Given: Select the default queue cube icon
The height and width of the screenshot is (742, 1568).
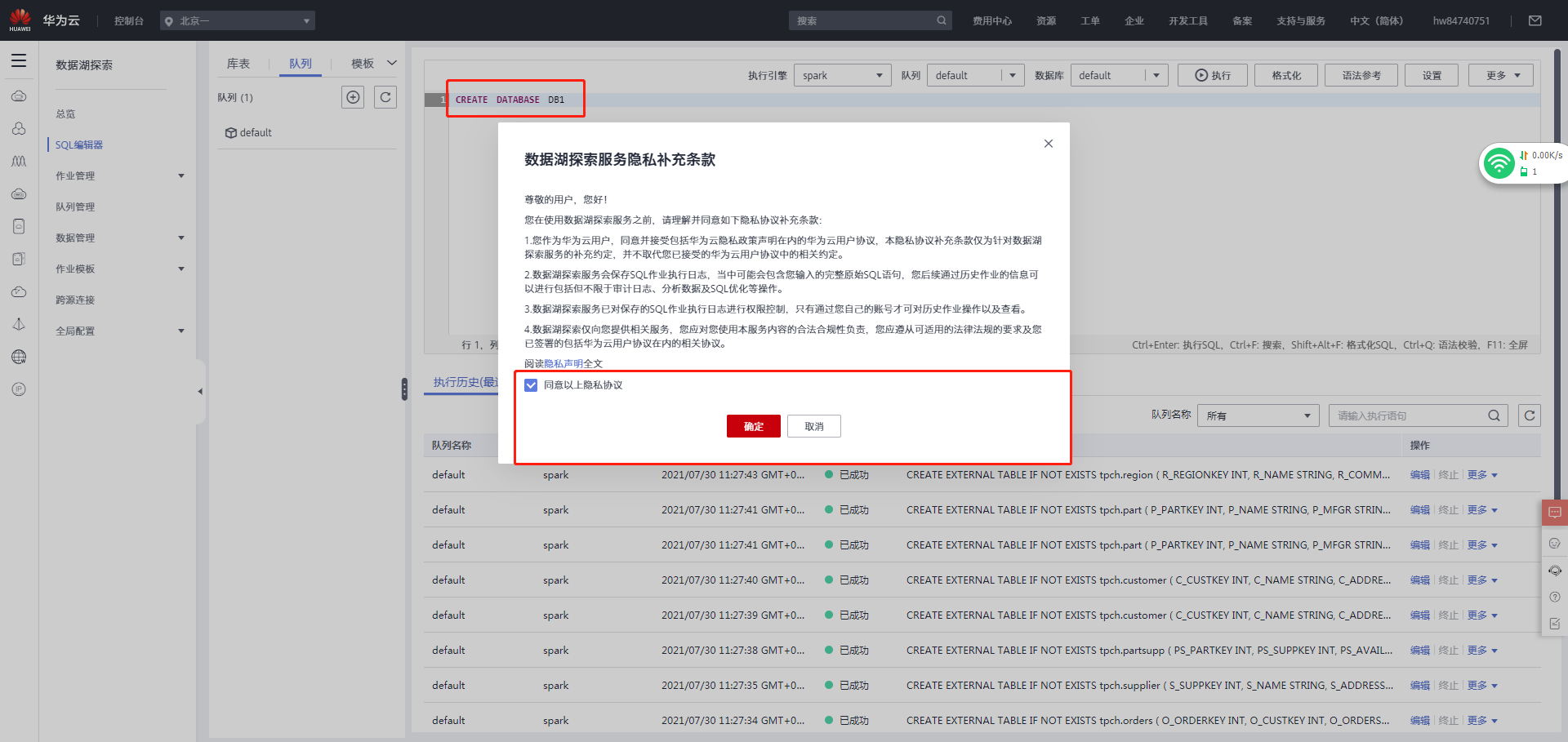Looking at the screenshot, I should (231, 133).
